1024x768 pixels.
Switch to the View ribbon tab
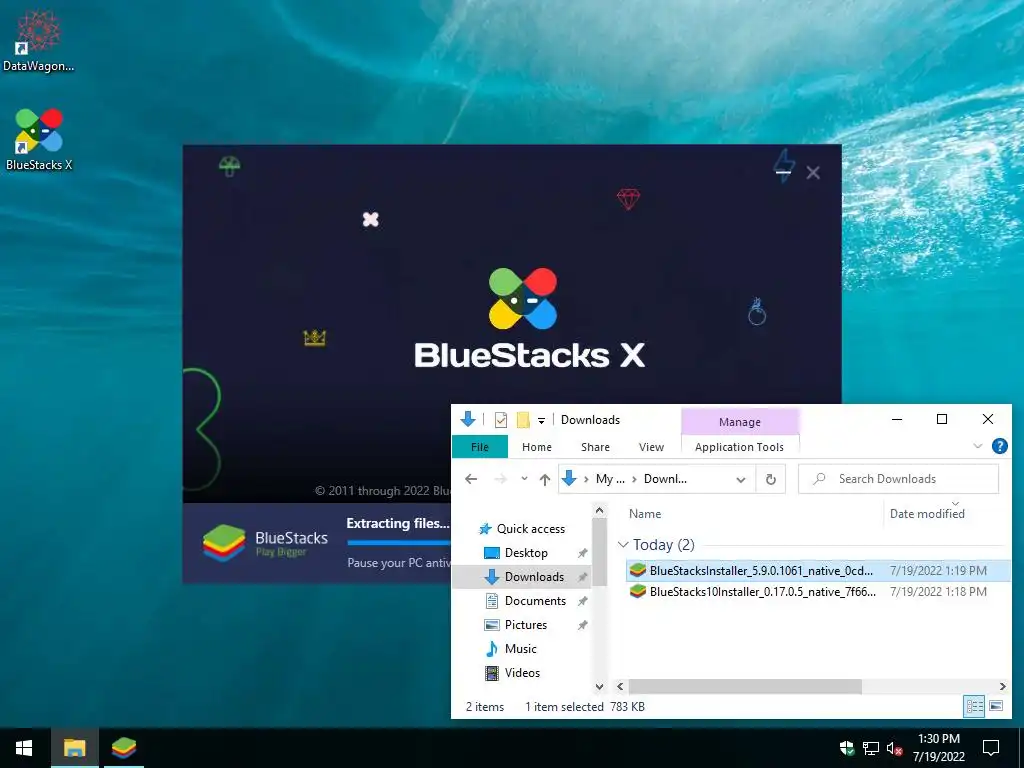(651, 447)
